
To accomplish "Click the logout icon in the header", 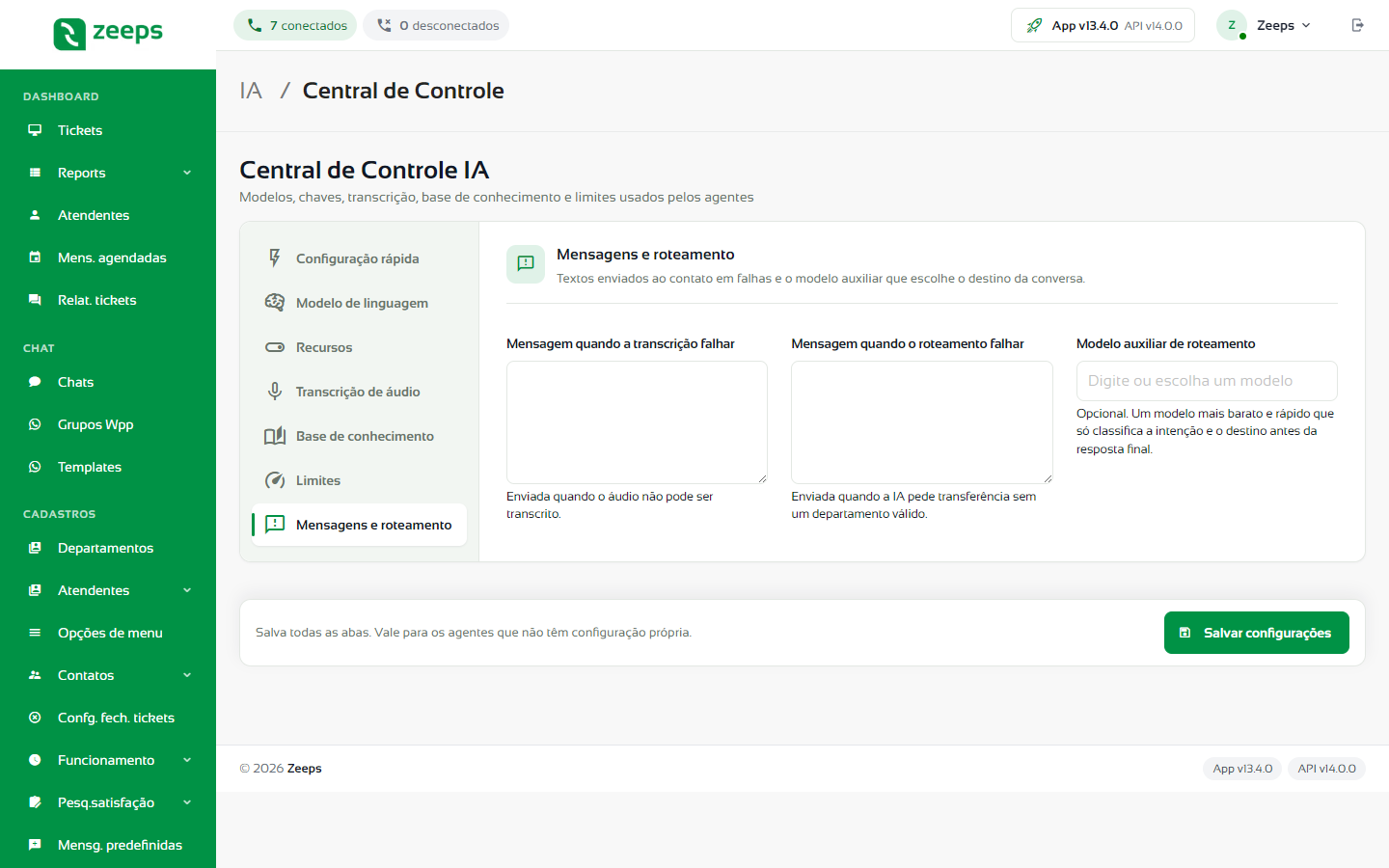I will [x=1358, y=25].
